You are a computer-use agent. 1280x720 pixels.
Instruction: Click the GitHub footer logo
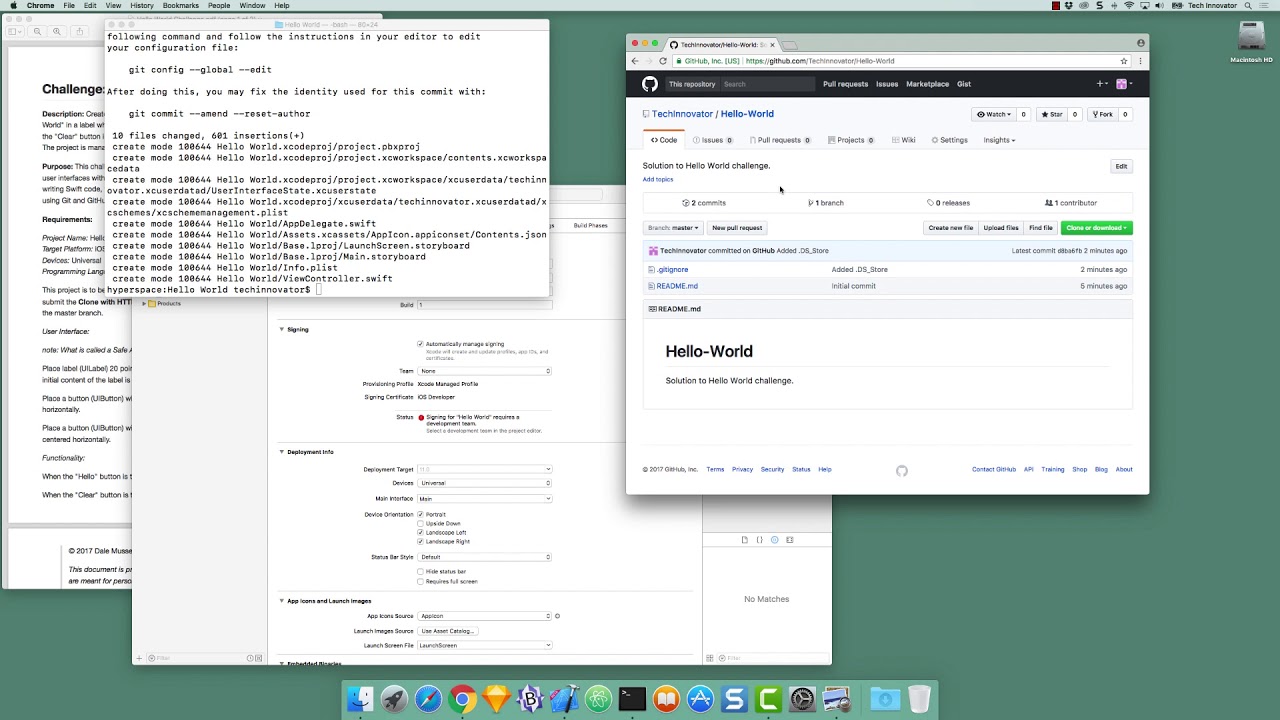pyautogui.click(x=902, y=471)
